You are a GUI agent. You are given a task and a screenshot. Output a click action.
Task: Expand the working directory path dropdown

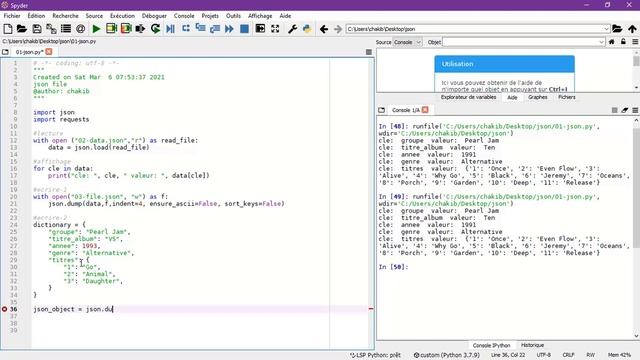click(x=606, y=29)
